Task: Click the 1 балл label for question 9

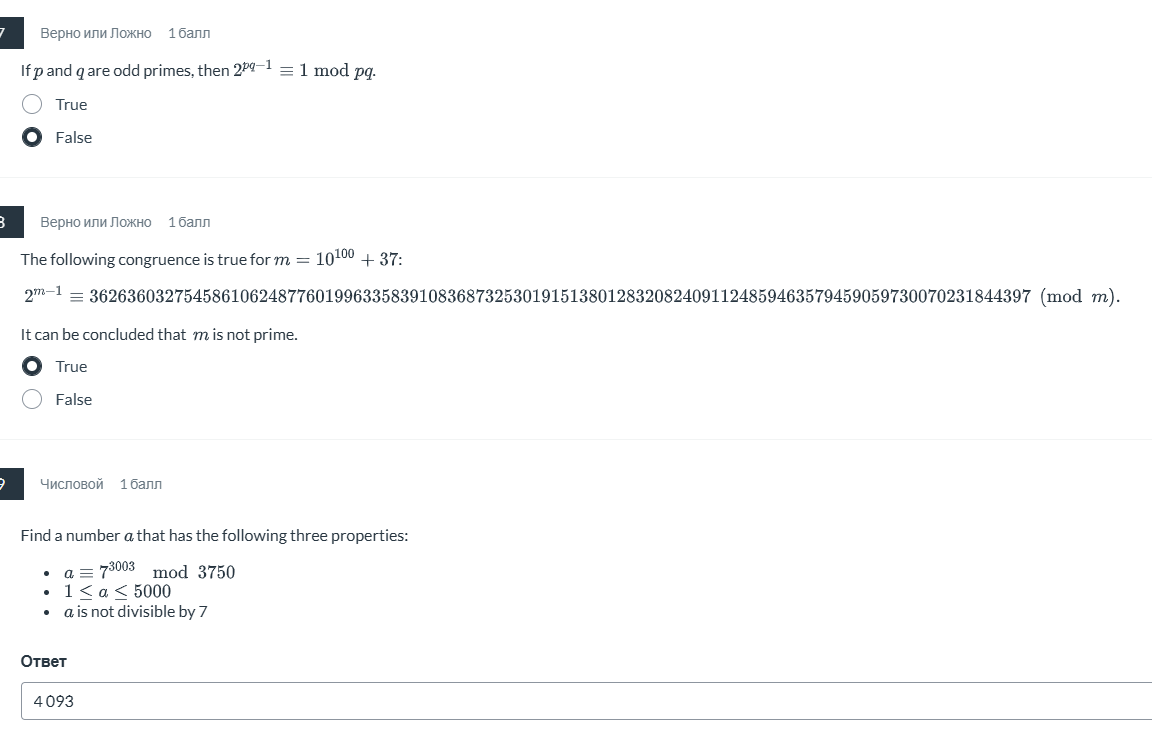Action: [141, 484]
